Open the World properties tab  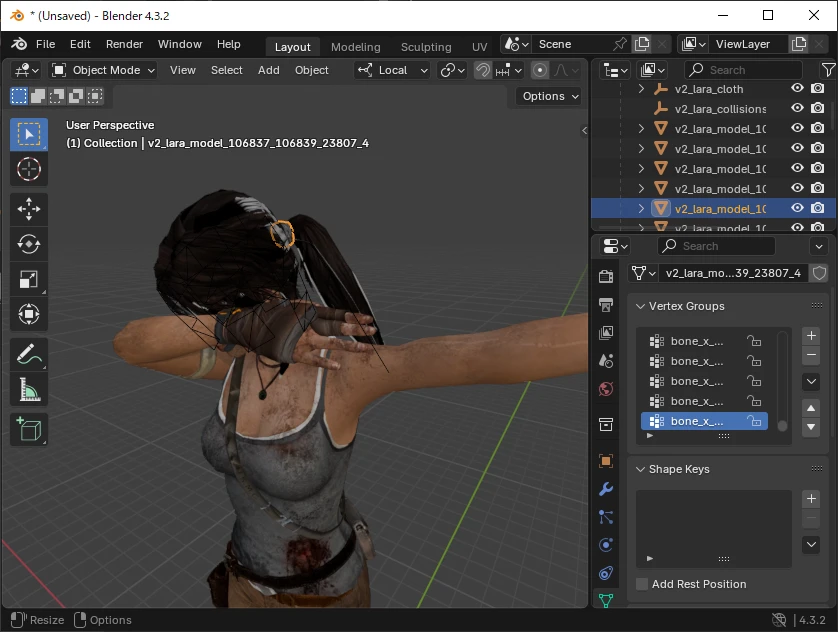pos(606,389)
